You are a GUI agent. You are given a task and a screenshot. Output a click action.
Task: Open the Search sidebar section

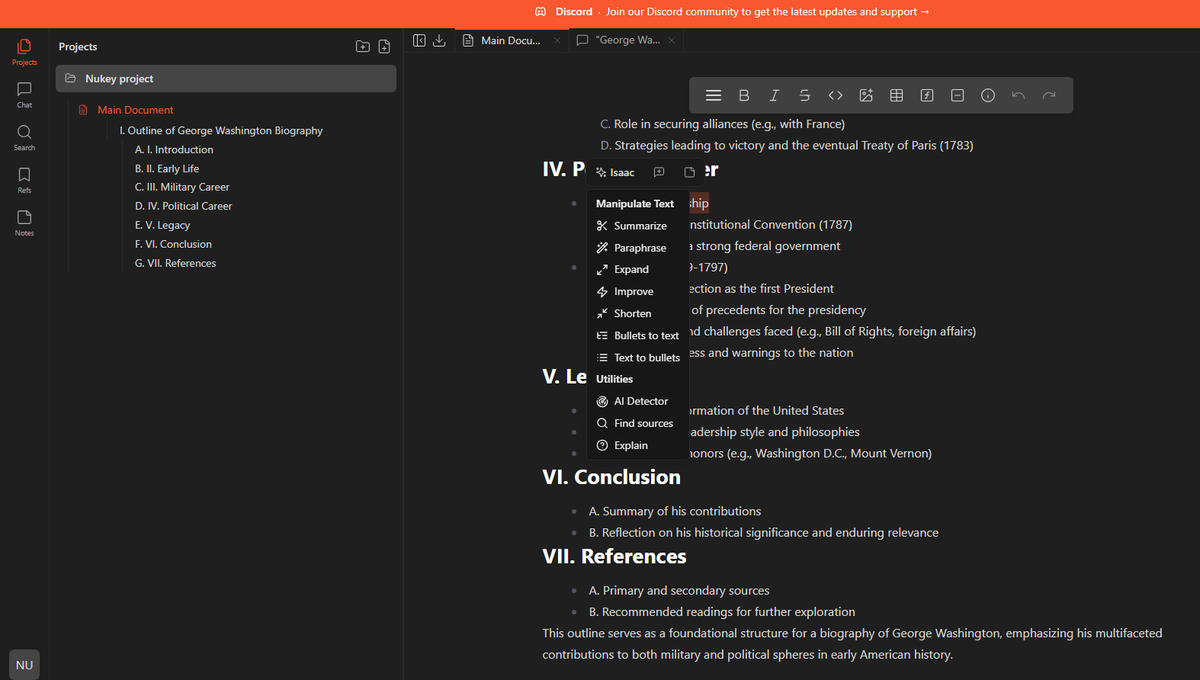point(24,138)
